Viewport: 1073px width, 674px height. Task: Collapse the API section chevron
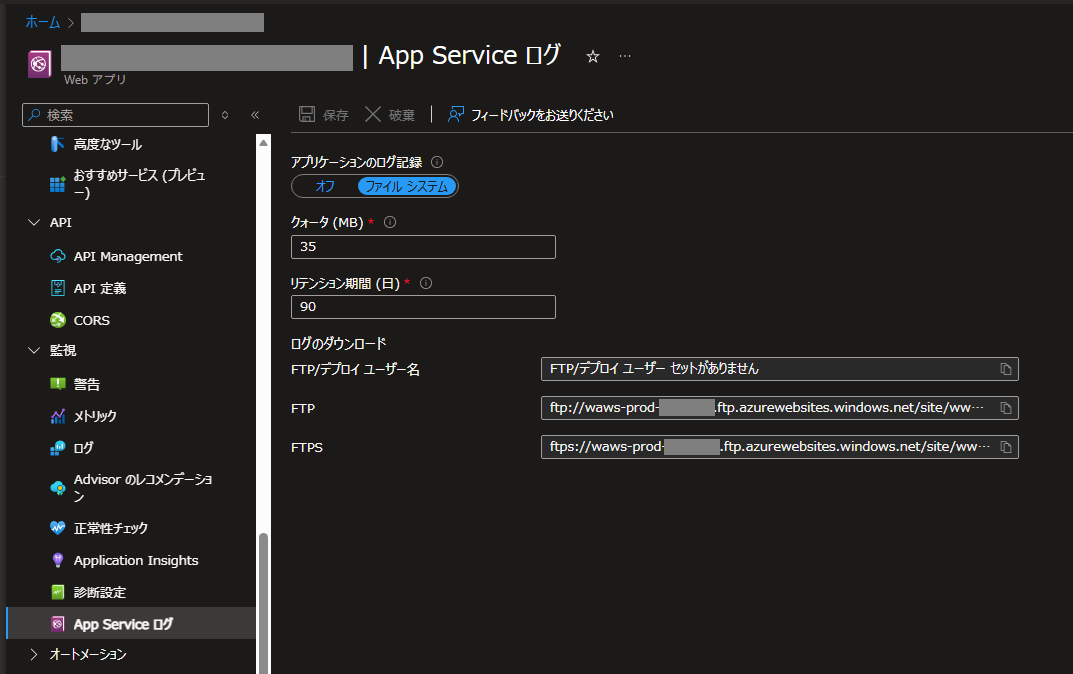point(34,222)
